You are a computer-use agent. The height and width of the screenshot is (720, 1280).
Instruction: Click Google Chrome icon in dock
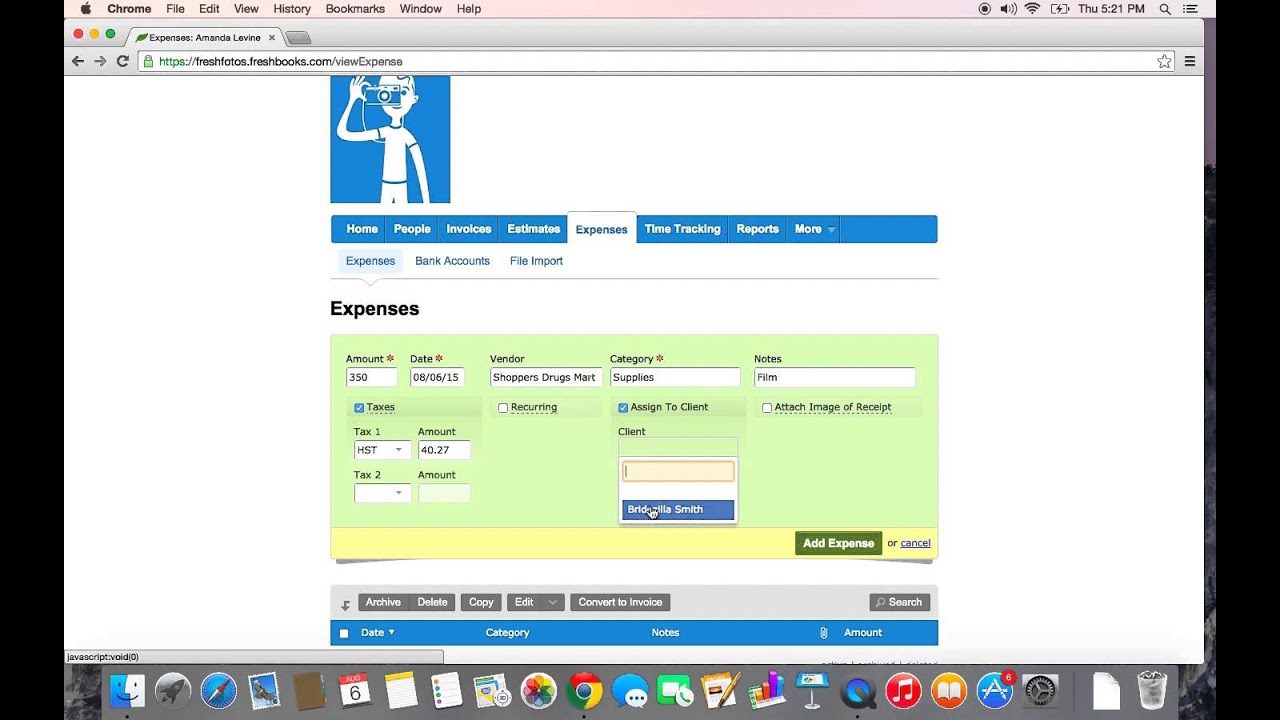click(x=585, y=691)
